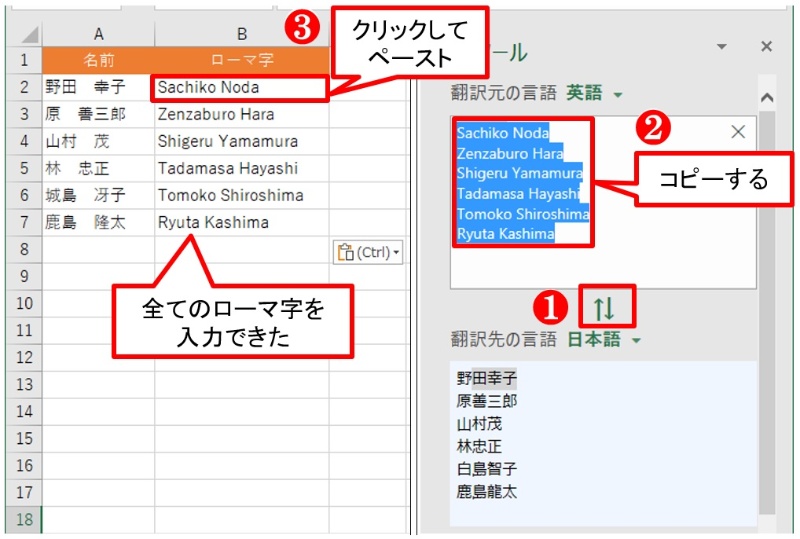
Task: Click cell containing Tomoko Shiroshima
Action: tap(242, 195)
